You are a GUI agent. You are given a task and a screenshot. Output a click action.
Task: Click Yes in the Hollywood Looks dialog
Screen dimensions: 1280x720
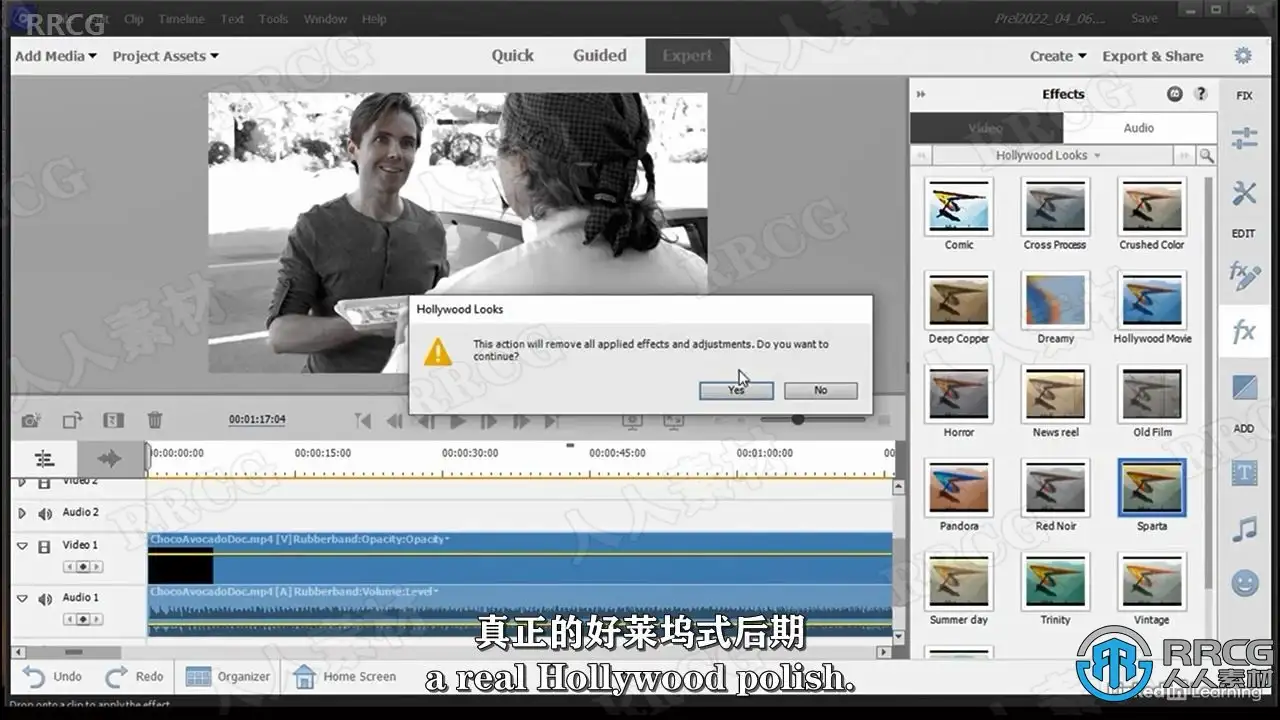(x=736, y=390)
